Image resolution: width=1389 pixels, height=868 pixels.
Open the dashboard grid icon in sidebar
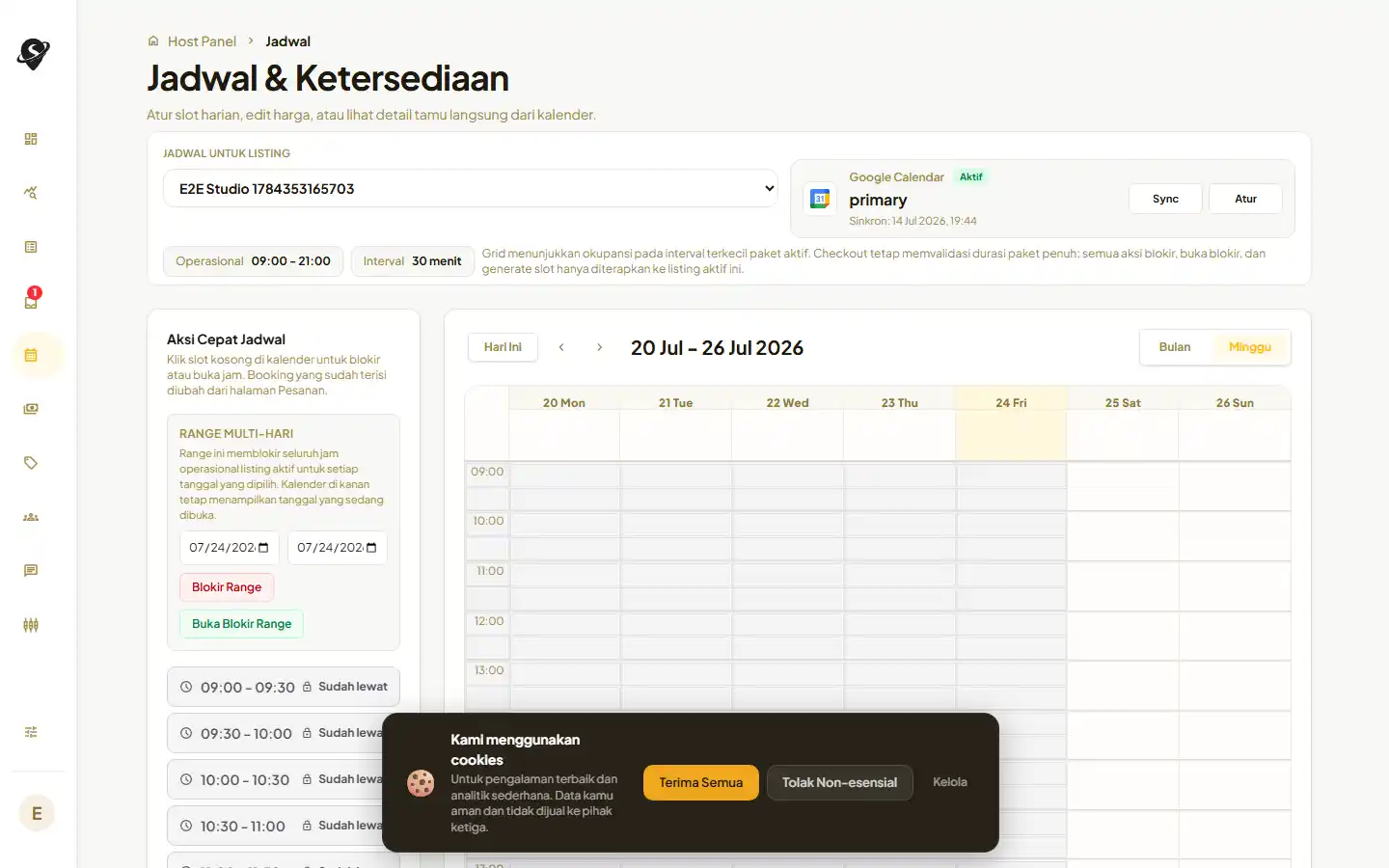[x=31, y=139]
